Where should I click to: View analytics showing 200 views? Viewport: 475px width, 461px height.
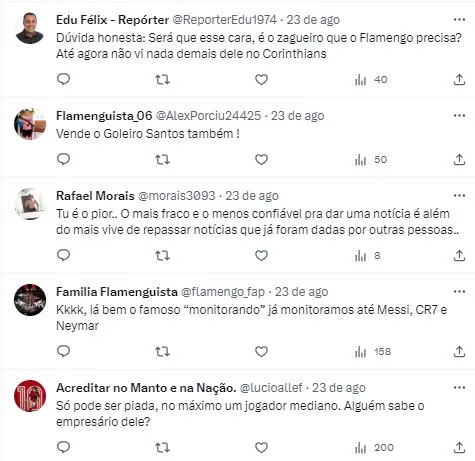pos(374,447)
